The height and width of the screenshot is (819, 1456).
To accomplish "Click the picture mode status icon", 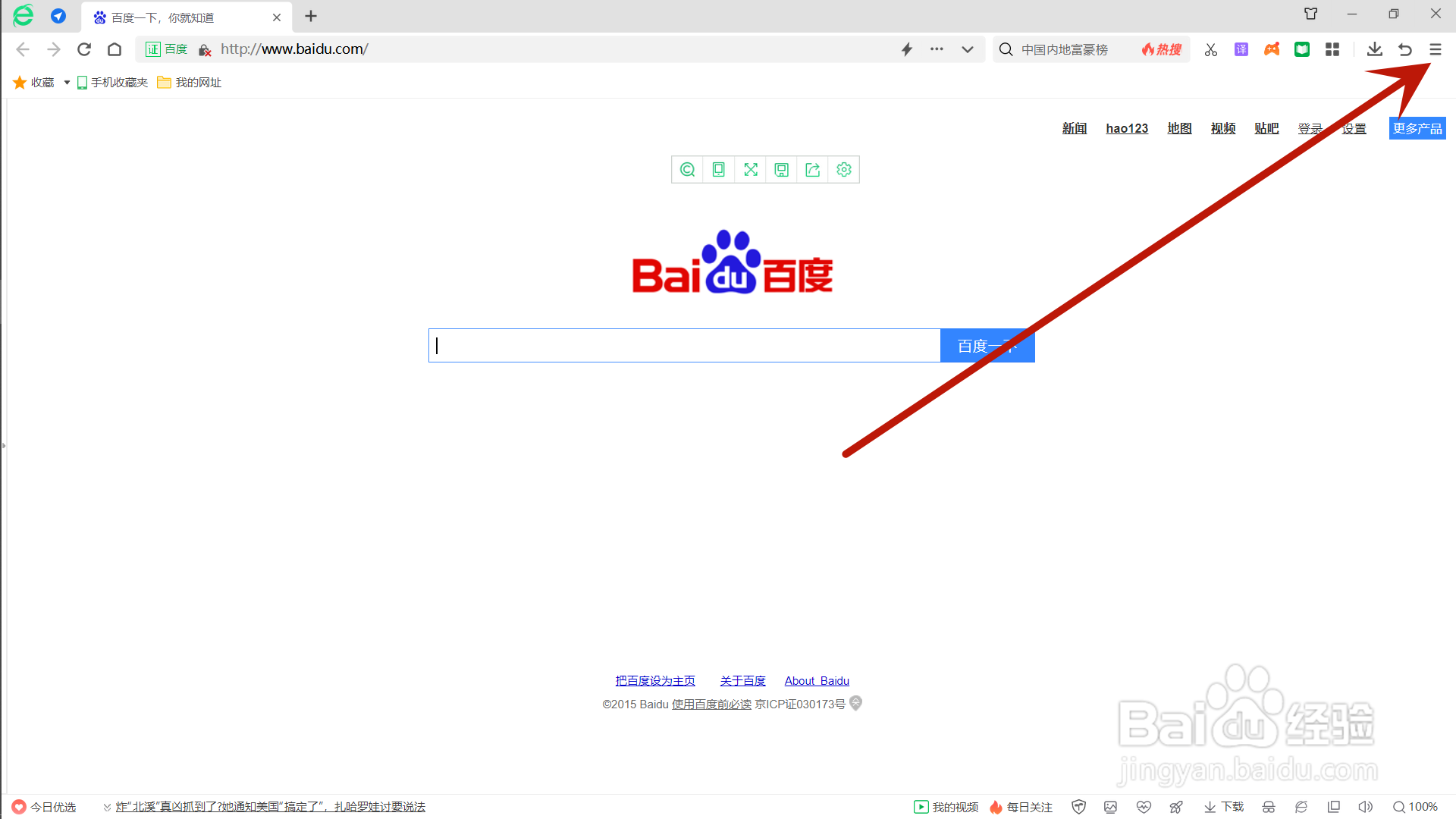I will (1111, 807).
